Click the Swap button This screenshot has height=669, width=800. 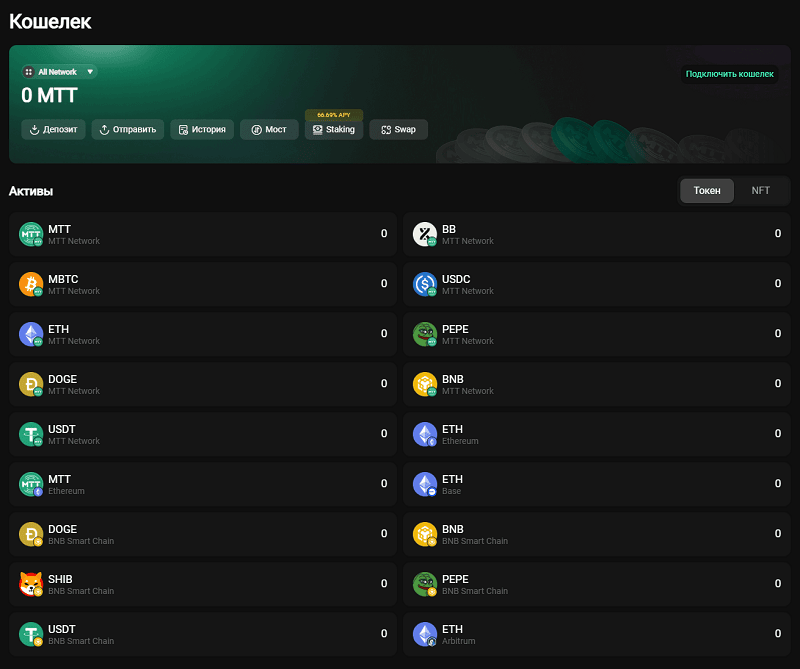[x=398, y=129]
